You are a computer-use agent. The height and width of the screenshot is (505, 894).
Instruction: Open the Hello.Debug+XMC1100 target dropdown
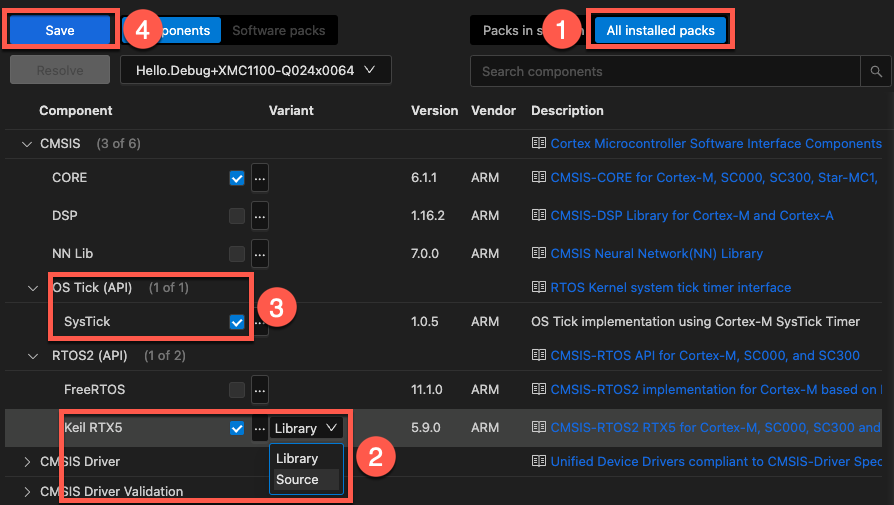coord(255,70)
